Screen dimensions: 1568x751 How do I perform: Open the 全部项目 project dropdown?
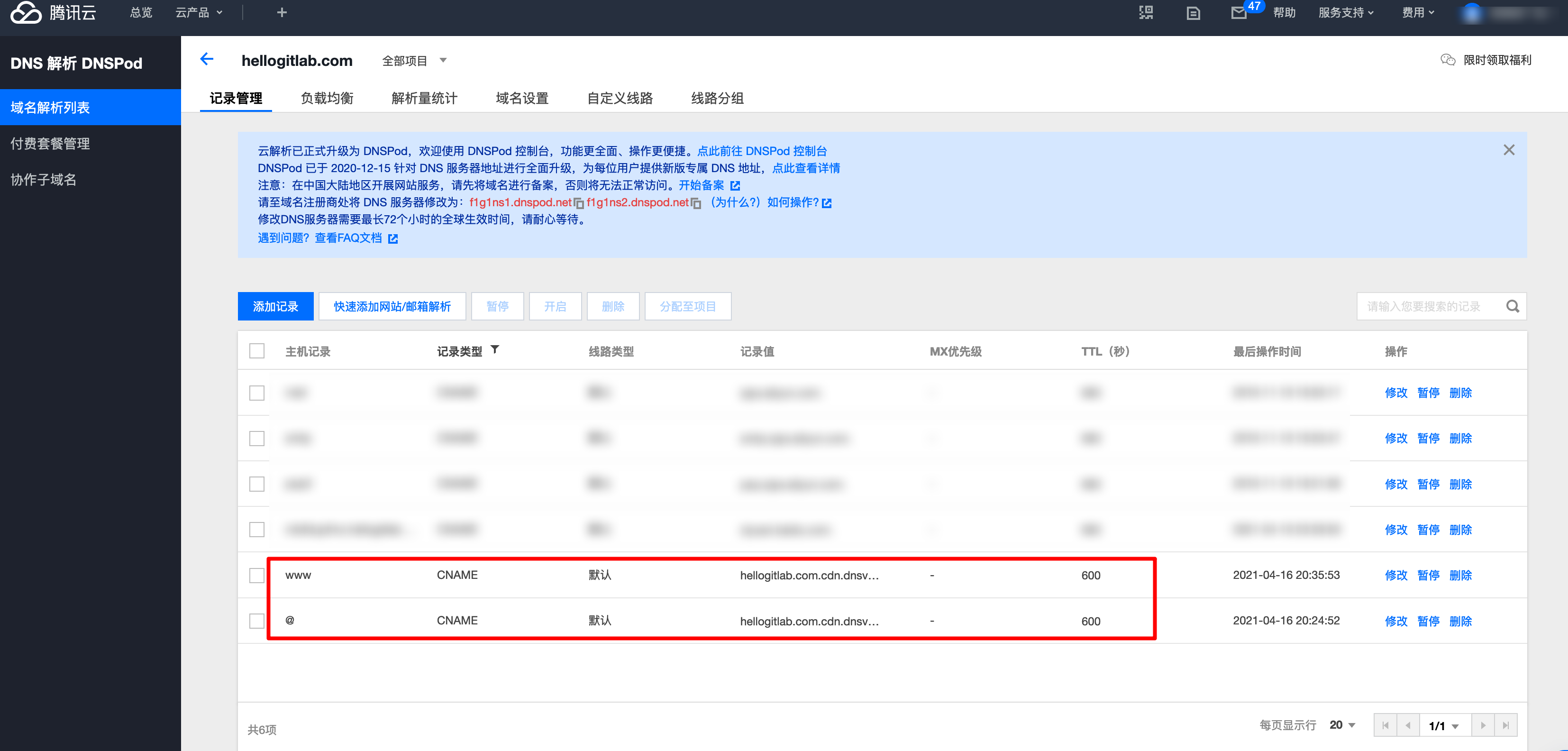coord(415,60)
